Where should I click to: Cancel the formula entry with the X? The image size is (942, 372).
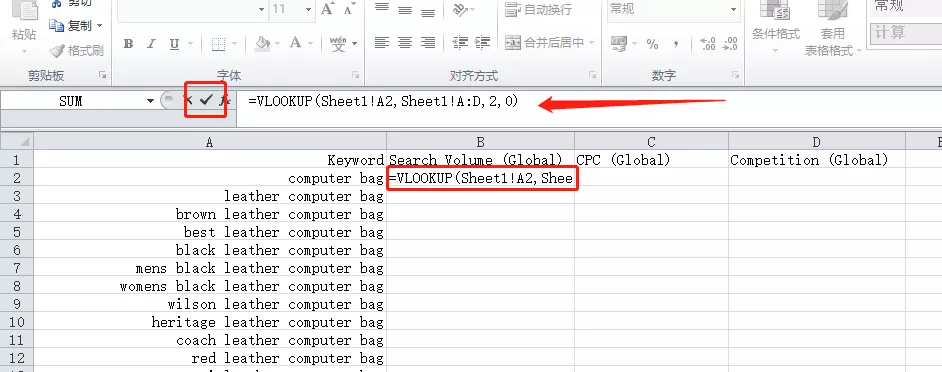coord(189,101)
